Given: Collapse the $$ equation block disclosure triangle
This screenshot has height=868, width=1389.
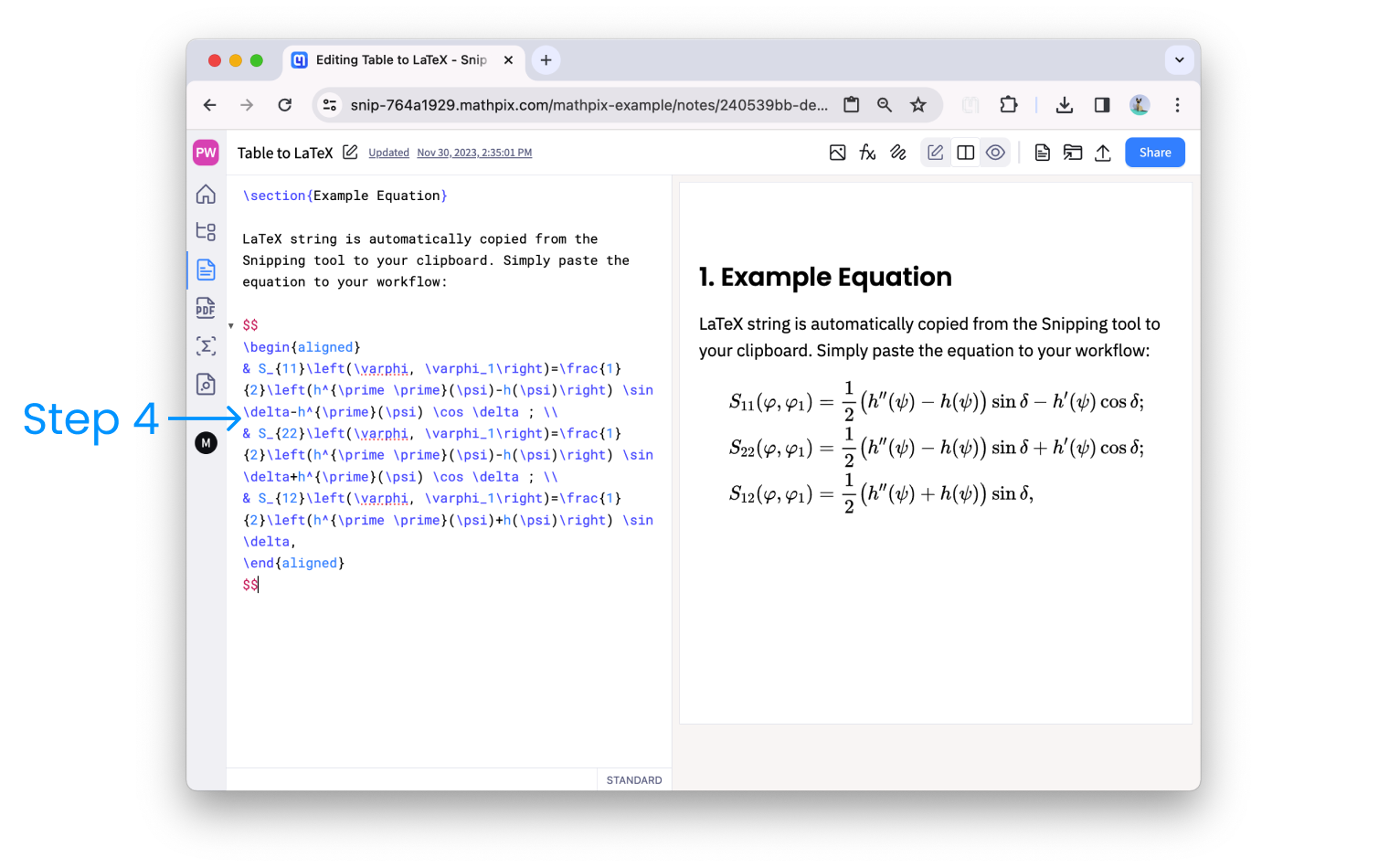Looking at the screenshot, I should (231, 324).
